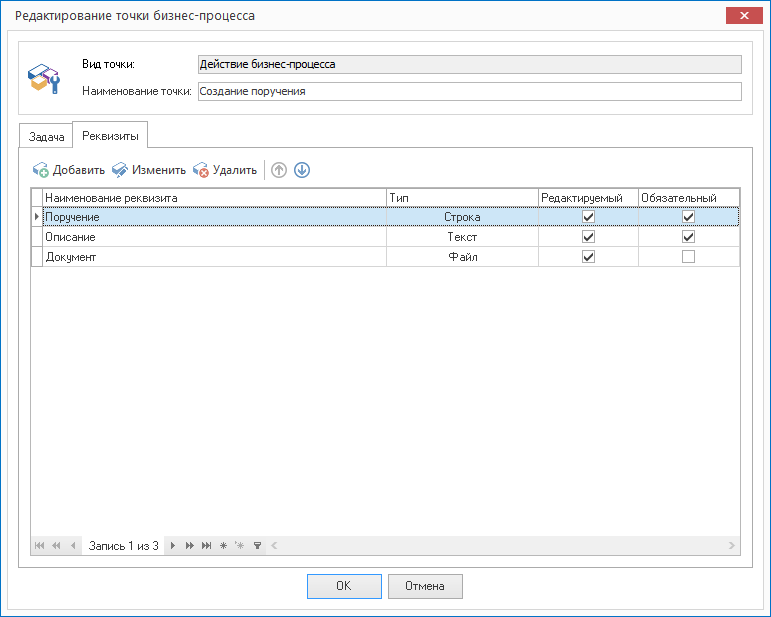Click the Удалить (delete attribute) toolbar button

[x=225, y=170]
